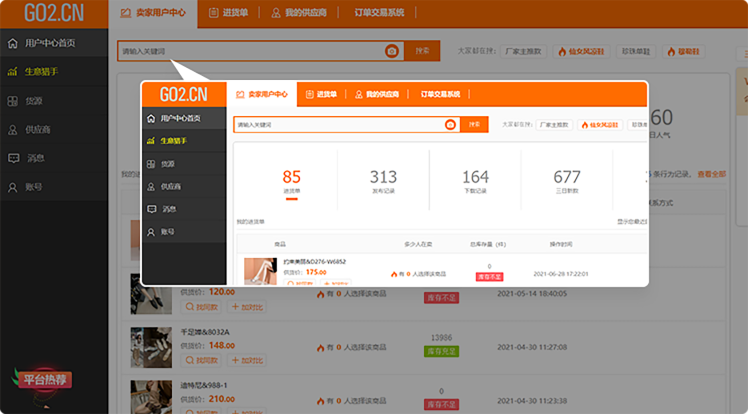Screen dimensions: 748x414
Task: Select the 313 发布记录 statistic
Action: click(x=383, y=181)
